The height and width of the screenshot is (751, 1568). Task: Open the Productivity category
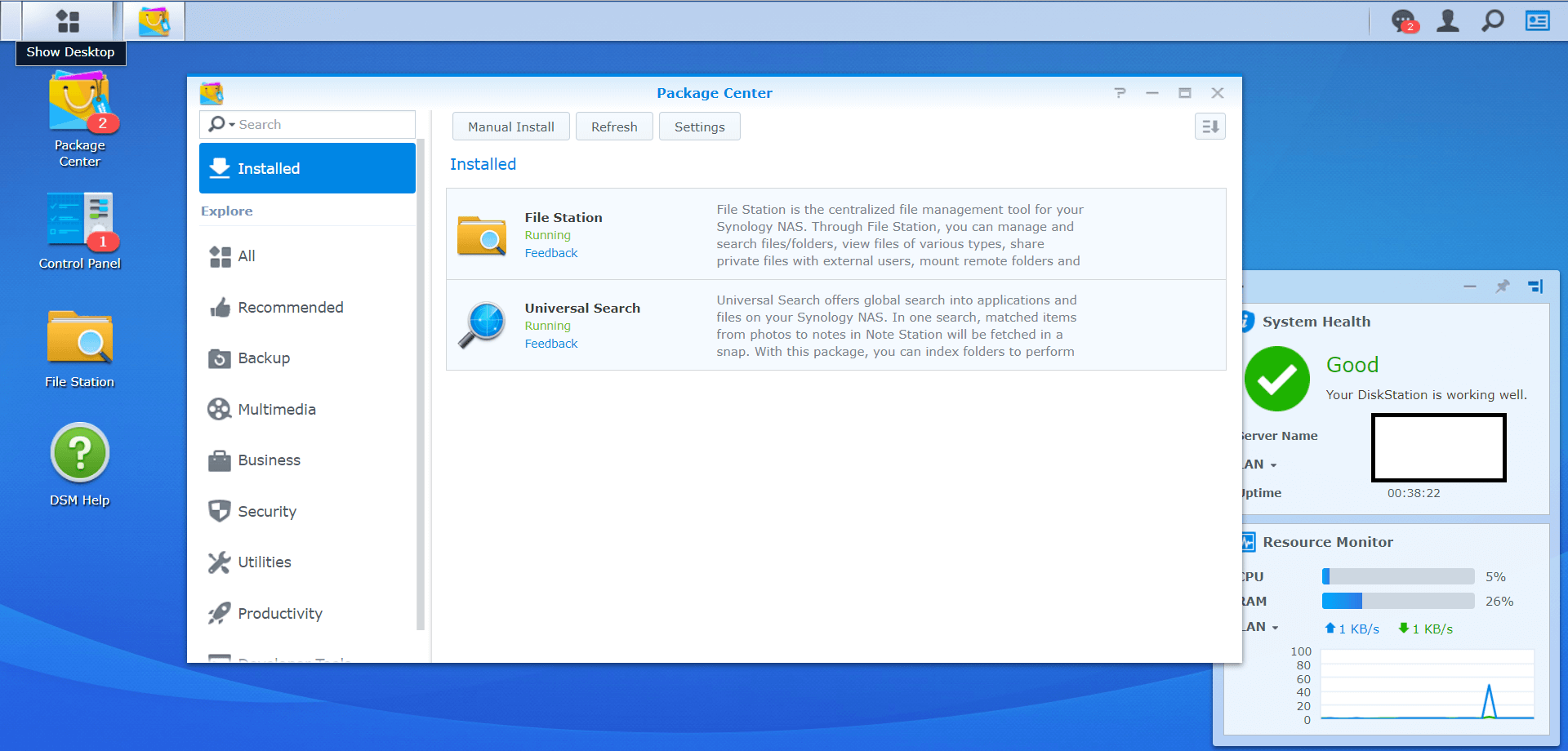(307, 614)
